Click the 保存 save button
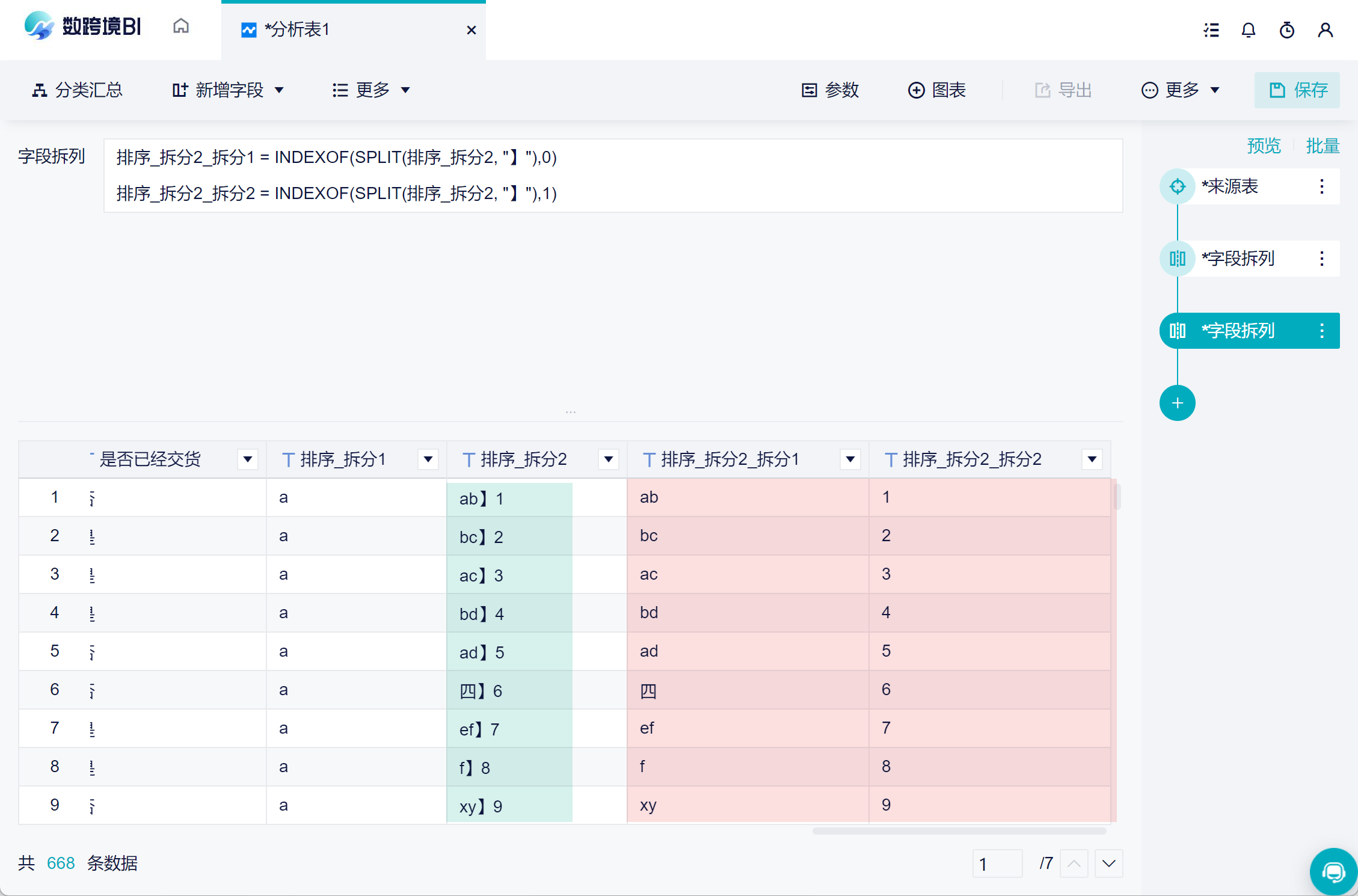 tap(1297, 90)
